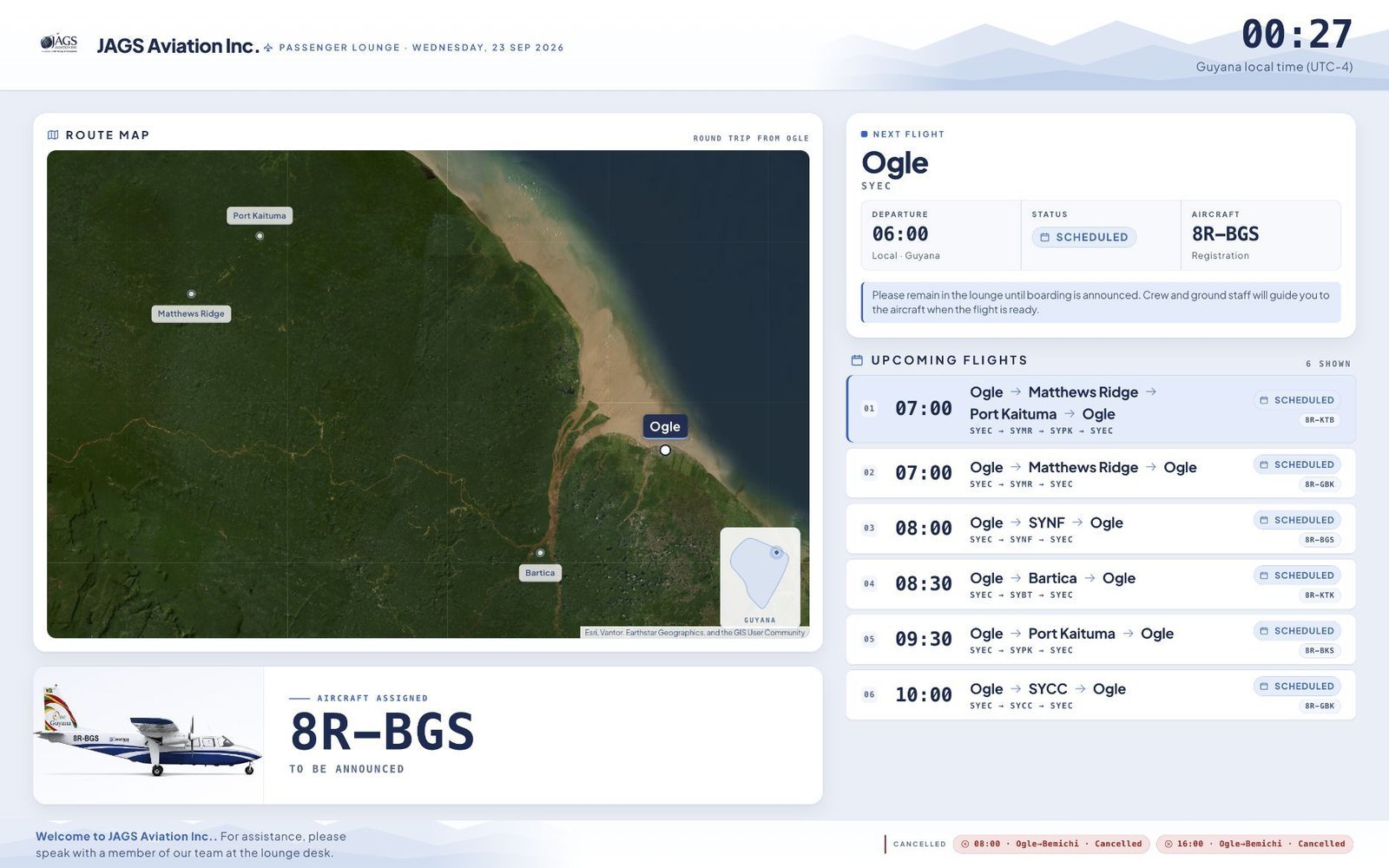Select the 08:00 Ogle SYNF flight row

point(1101,529)
